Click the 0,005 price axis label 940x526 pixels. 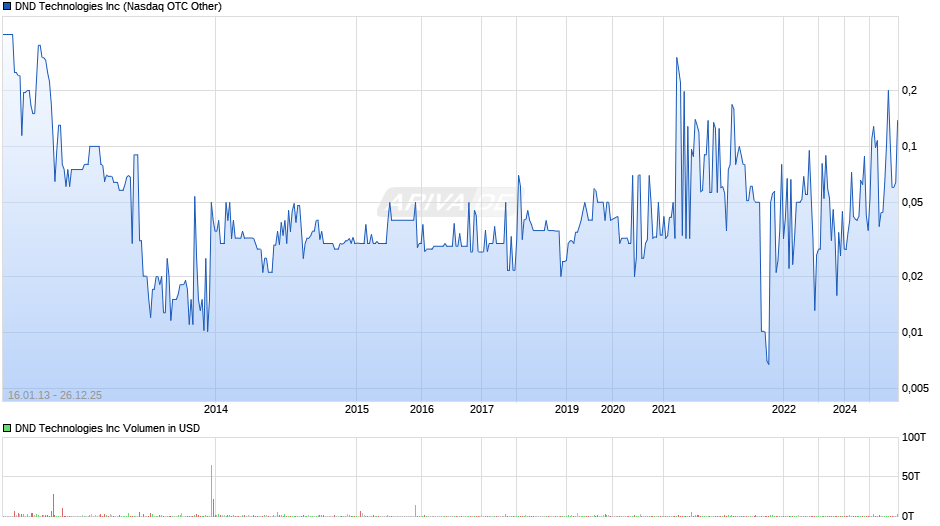915,388
